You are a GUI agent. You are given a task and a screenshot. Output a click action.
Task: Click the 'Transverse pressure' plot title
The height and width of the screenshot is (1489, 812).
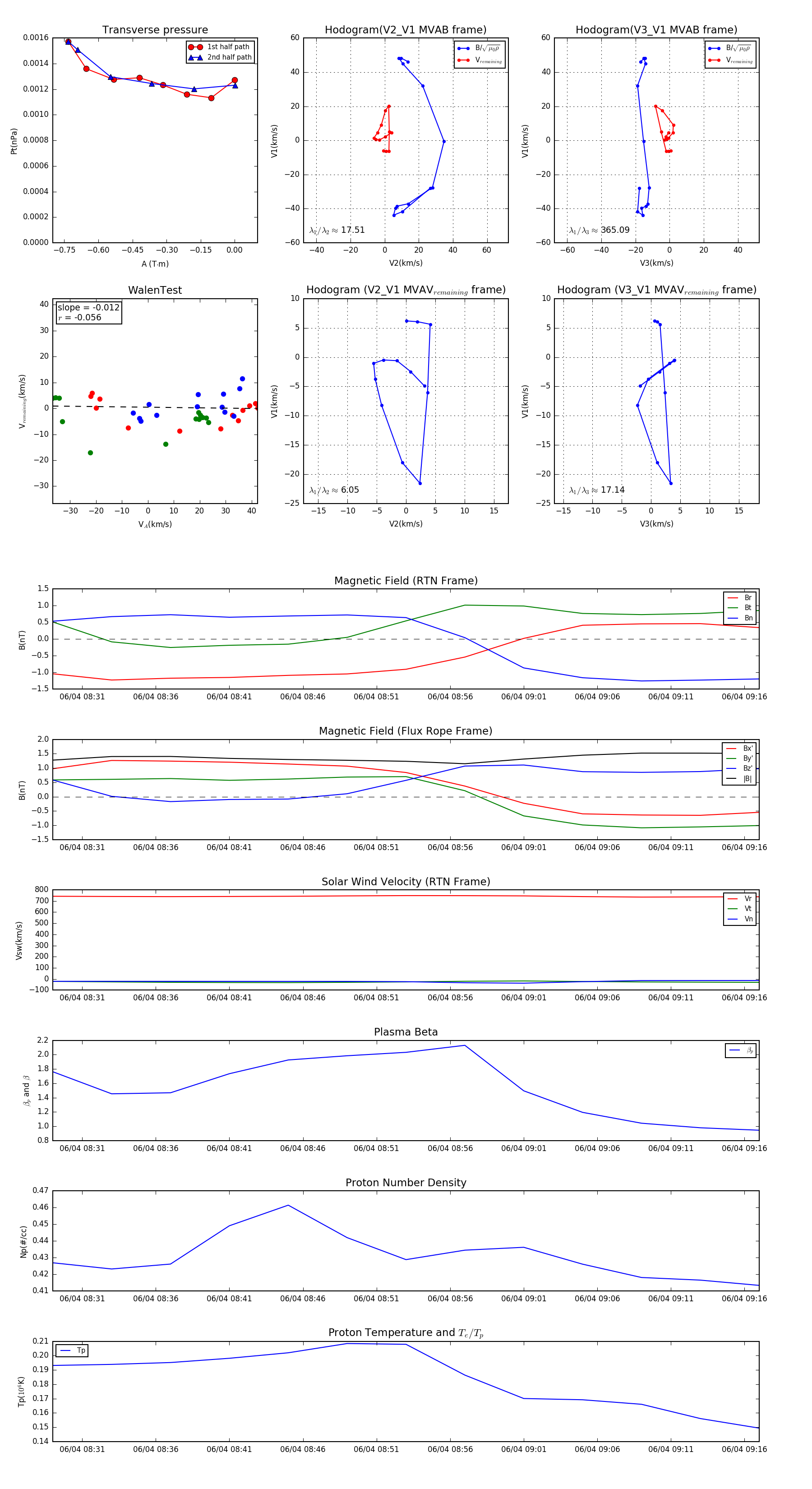(x=155, y=30)
